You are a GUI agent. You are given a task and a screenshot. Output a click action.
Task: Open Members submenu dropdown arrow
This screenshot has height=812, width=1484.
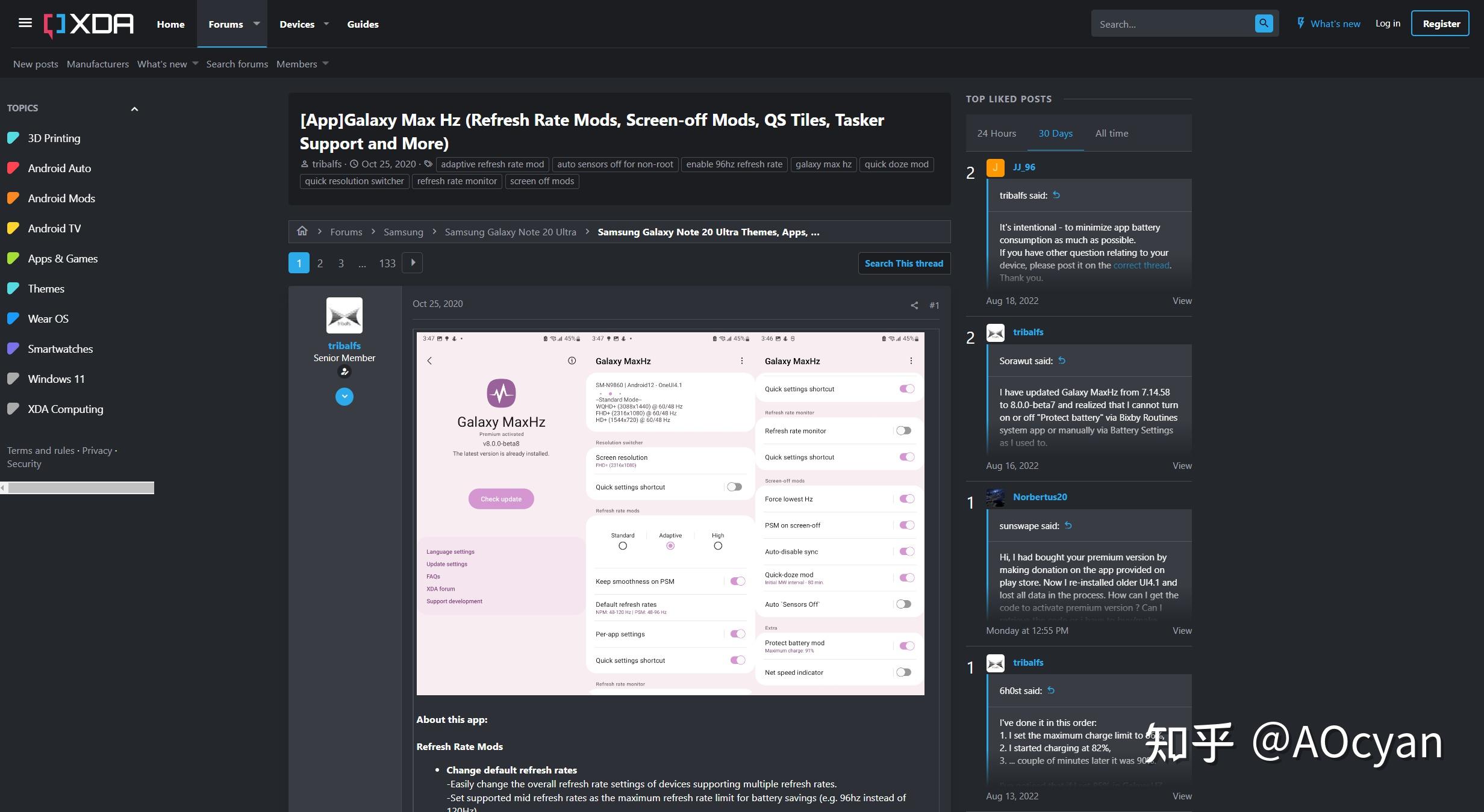(326, 64)
